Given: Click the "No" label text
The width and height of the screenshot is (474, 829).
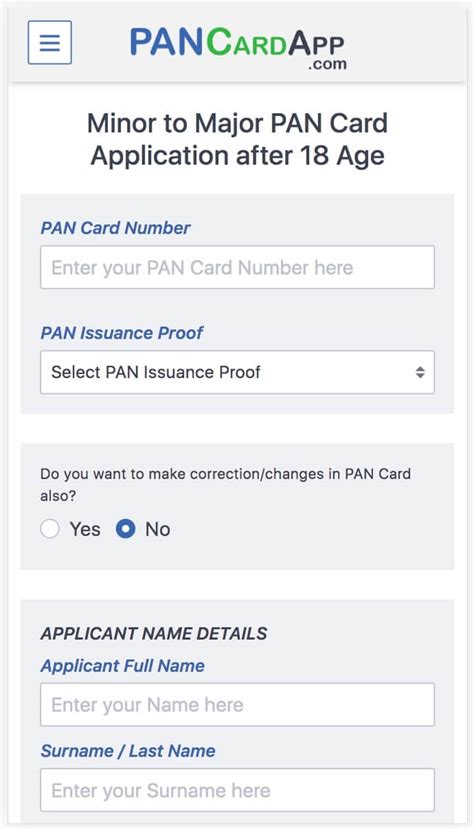Looking at the screenshot, I should (x=157, y=529).
